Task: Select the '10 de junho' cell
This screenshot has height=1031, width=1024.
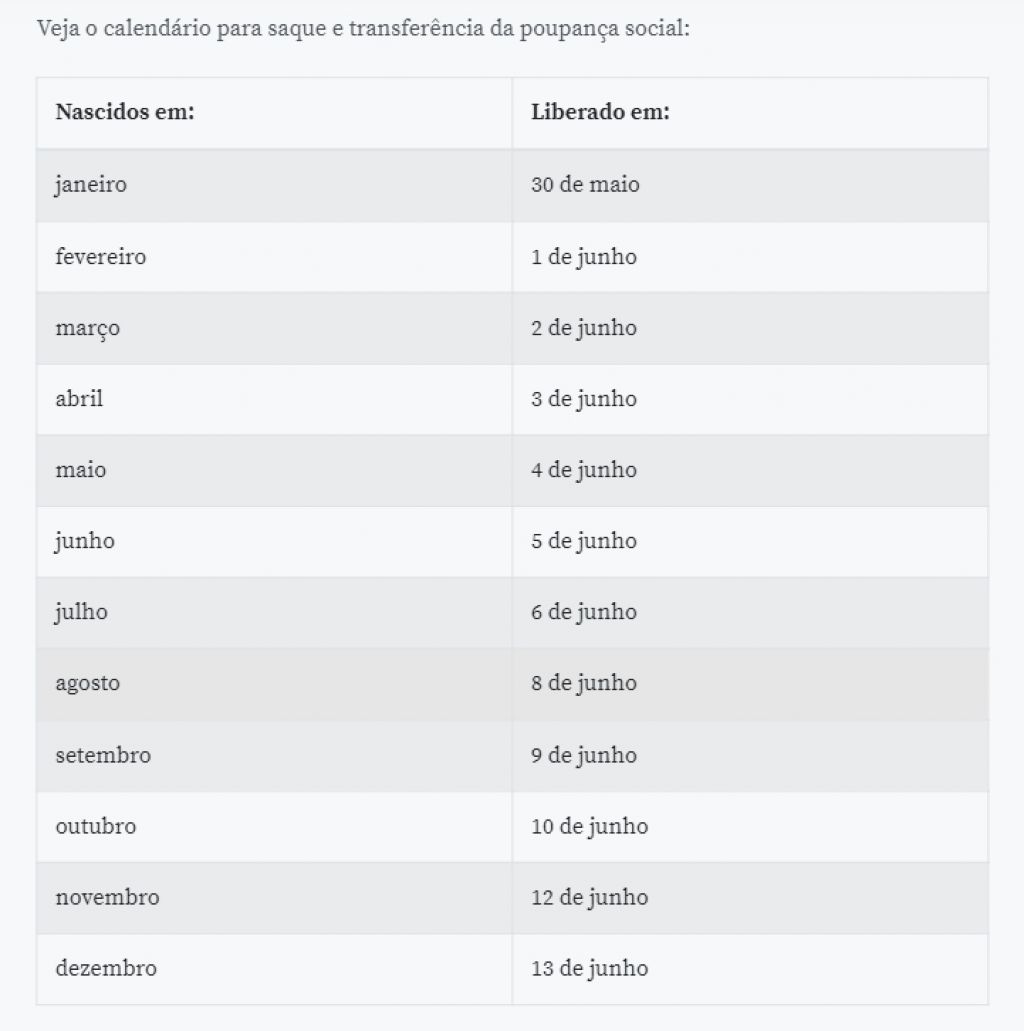Action: 750,827
